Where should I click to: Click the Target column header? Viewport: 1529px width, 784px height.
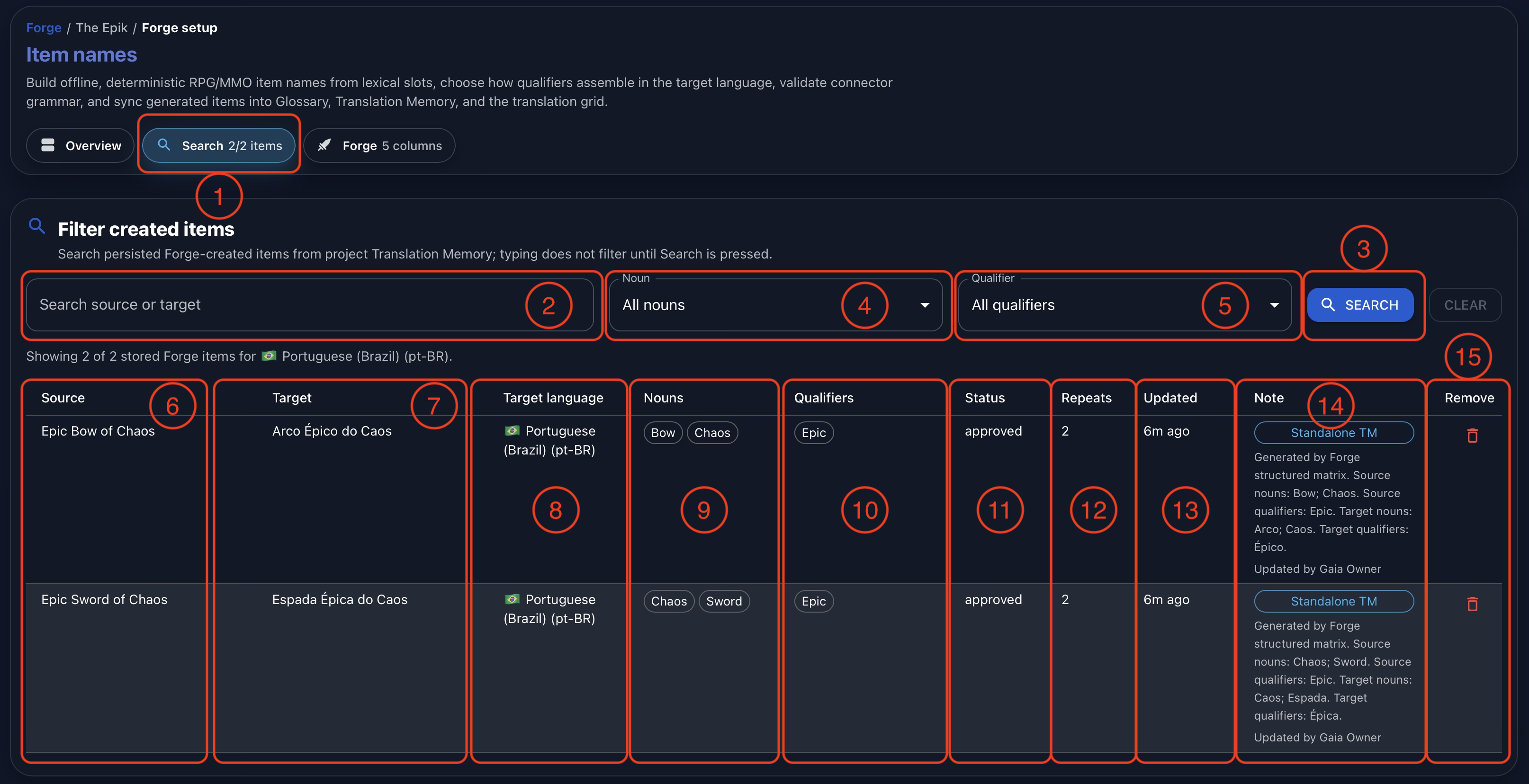291,398
